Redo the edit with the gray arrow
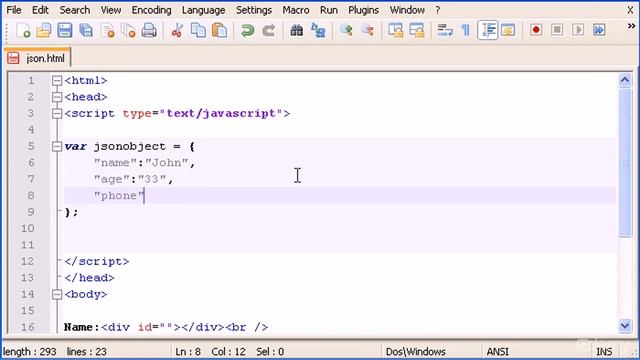 click(x=269, y=31)
